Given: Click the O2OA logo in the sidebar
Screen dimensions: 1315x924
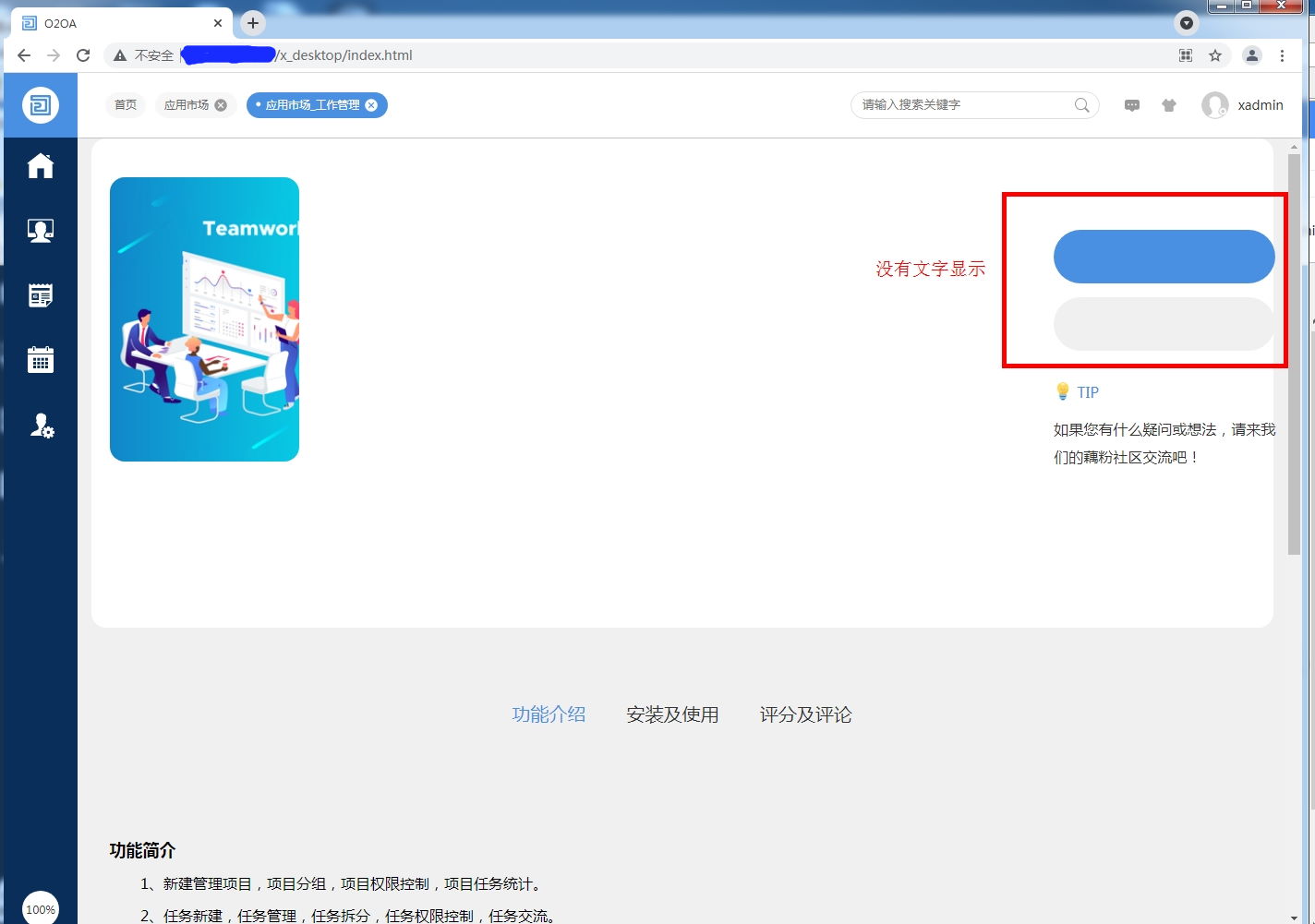Looking at the screenshot, I should [41, 105].
